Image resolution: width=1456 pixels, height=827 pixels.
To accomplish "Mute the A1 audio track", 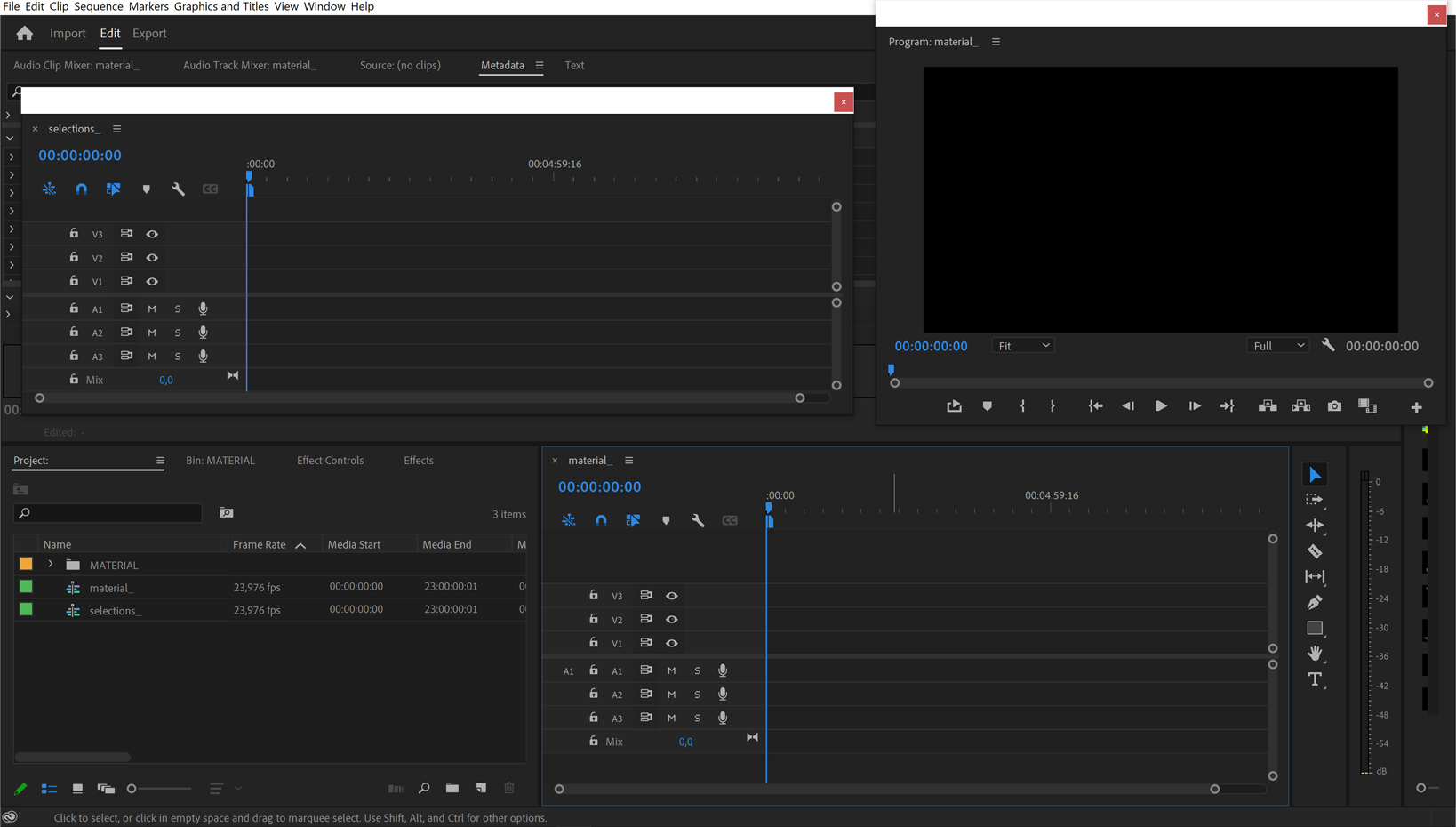I will (x=671, y=670).
